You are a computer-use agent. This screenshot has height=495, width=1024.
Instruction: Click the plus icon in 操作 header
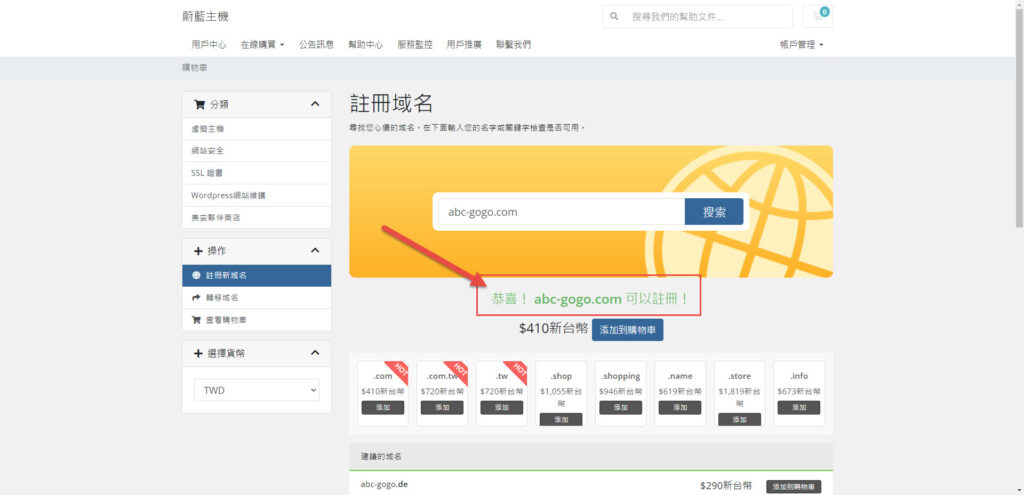[199, 250]
